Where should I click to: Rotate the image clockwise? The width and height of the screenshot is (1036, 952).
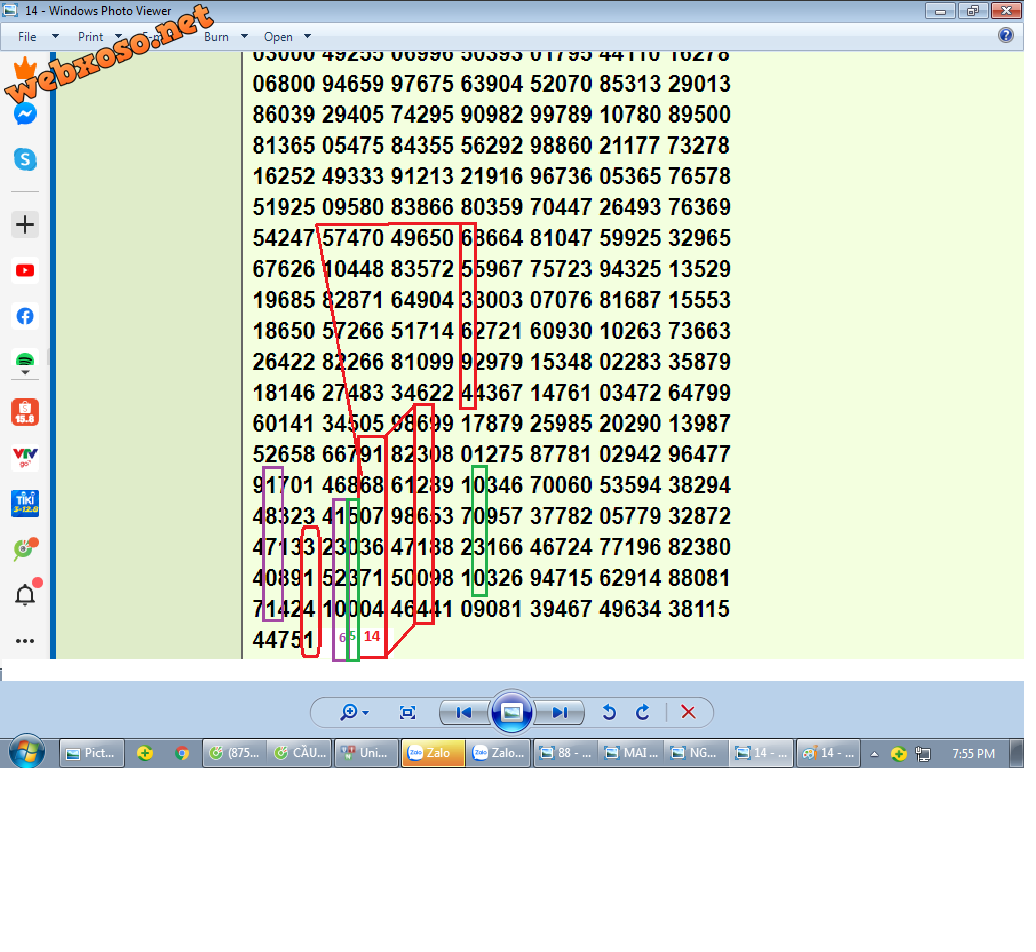[643, 712]
